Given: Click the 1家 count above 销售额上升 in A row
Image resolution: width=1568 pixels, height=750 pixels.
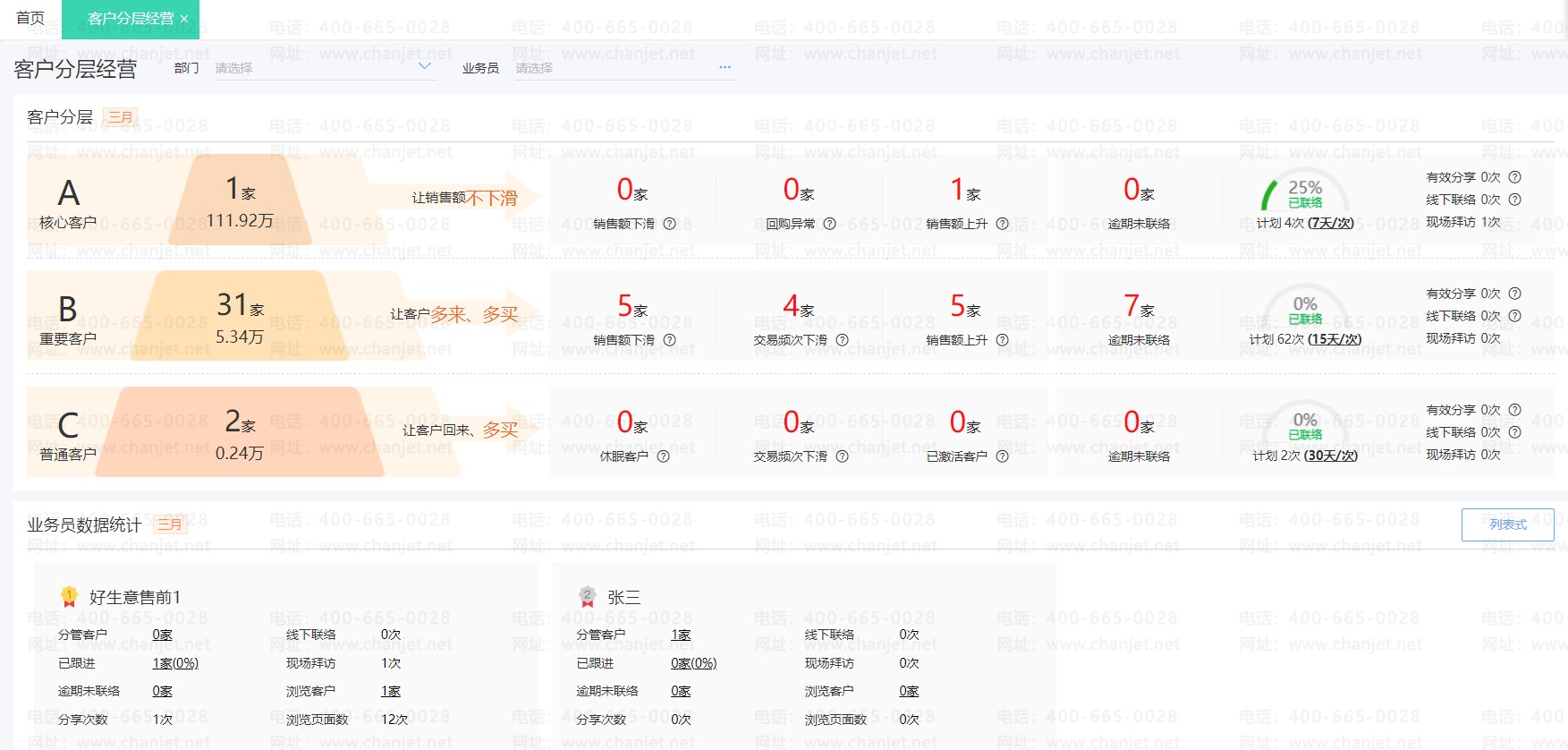Looking at the screenshot, I should 965,190.
